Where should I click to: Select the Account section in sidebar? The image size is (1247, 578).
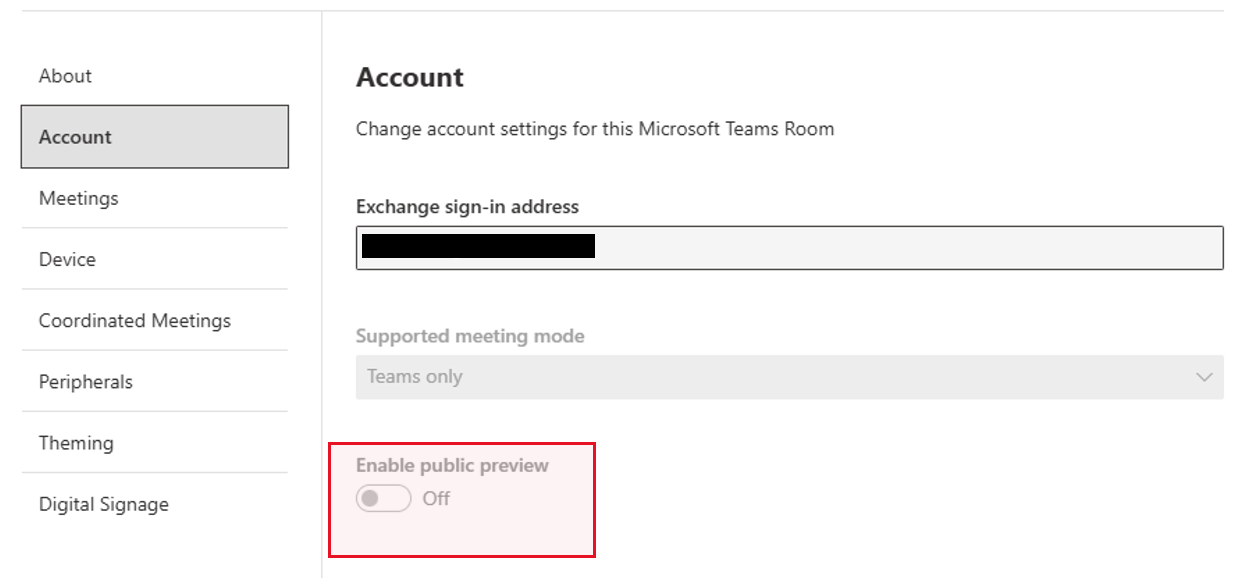154,137
